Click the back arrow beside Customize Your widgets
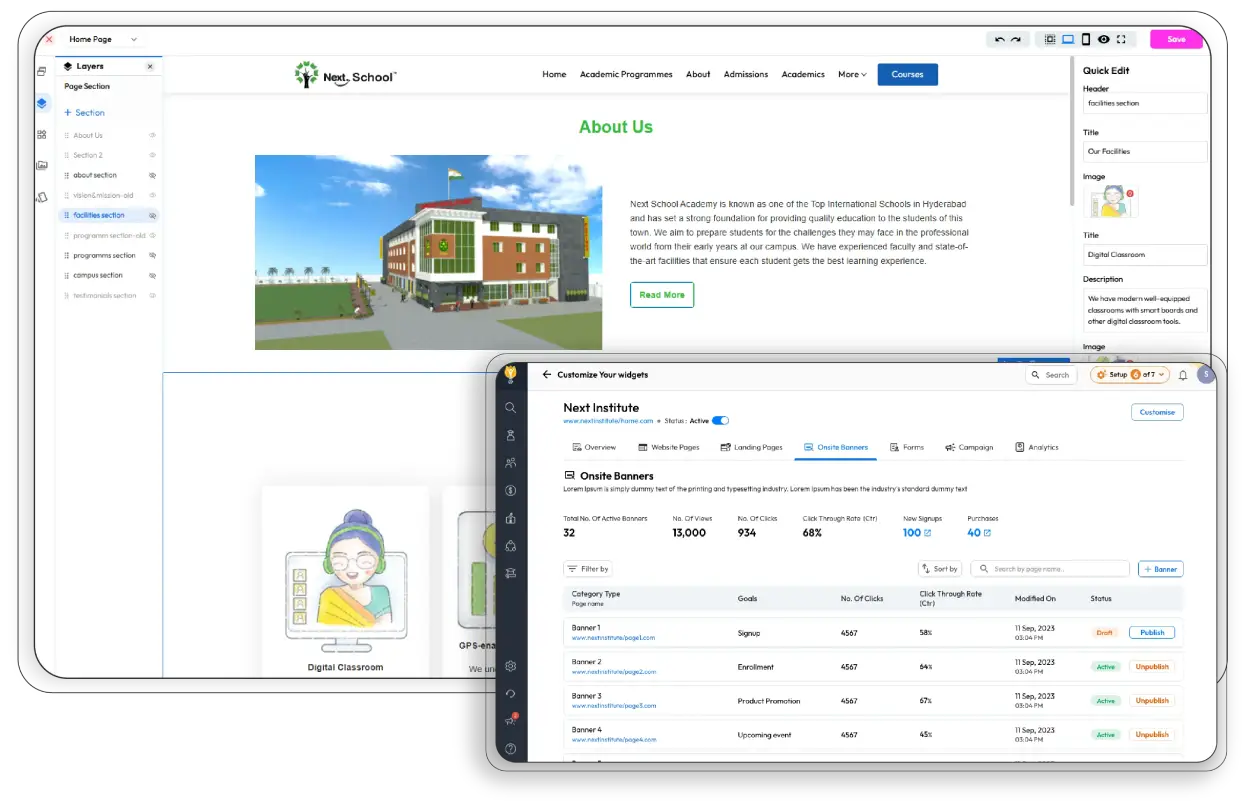Image resolution: width=1250 pixels, height=809 pixels. point(547,375)
